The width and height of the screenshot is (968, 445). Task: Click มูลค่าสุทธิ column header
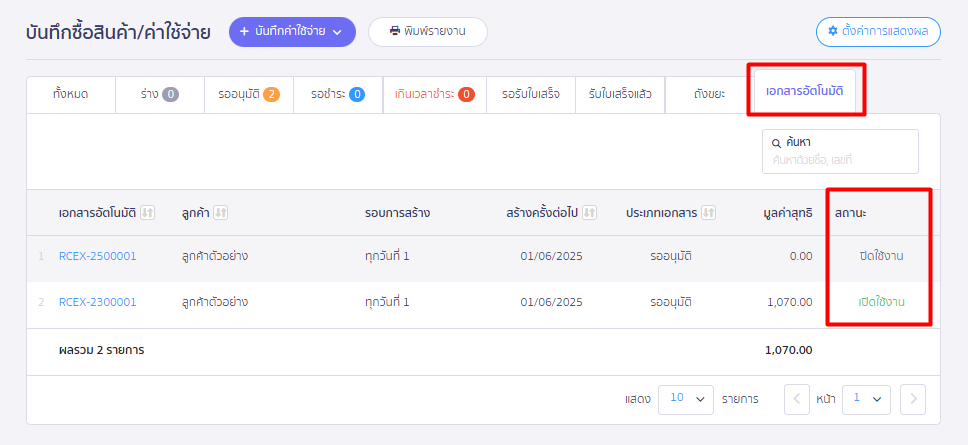tap(788, 214)
